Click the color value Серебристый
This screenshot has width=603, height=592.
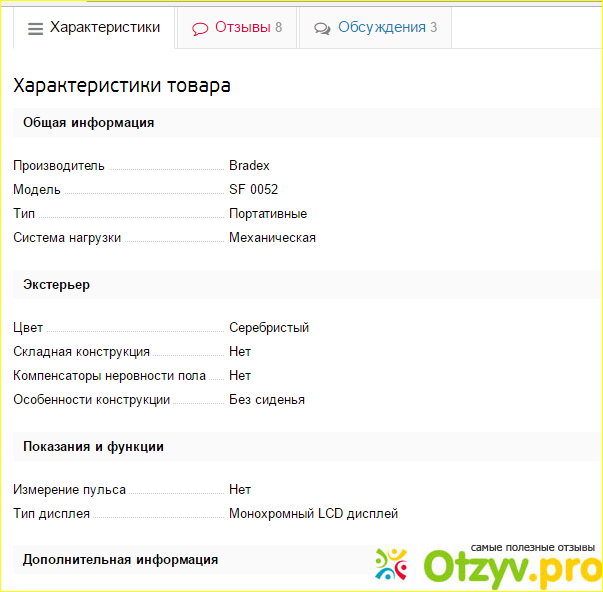268,328
